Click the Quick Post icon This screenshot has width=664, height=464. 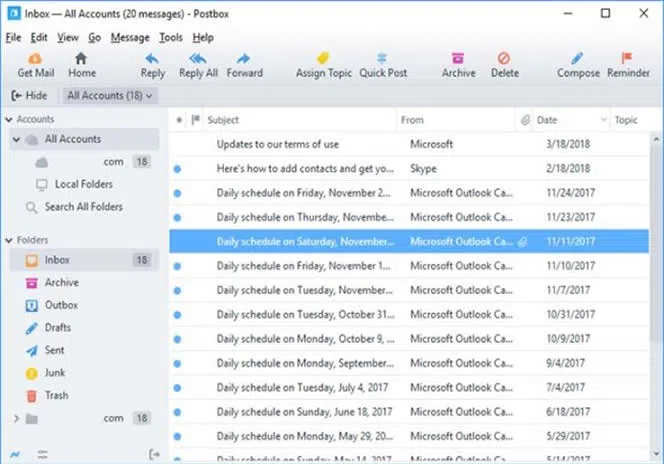coord(383,59)
